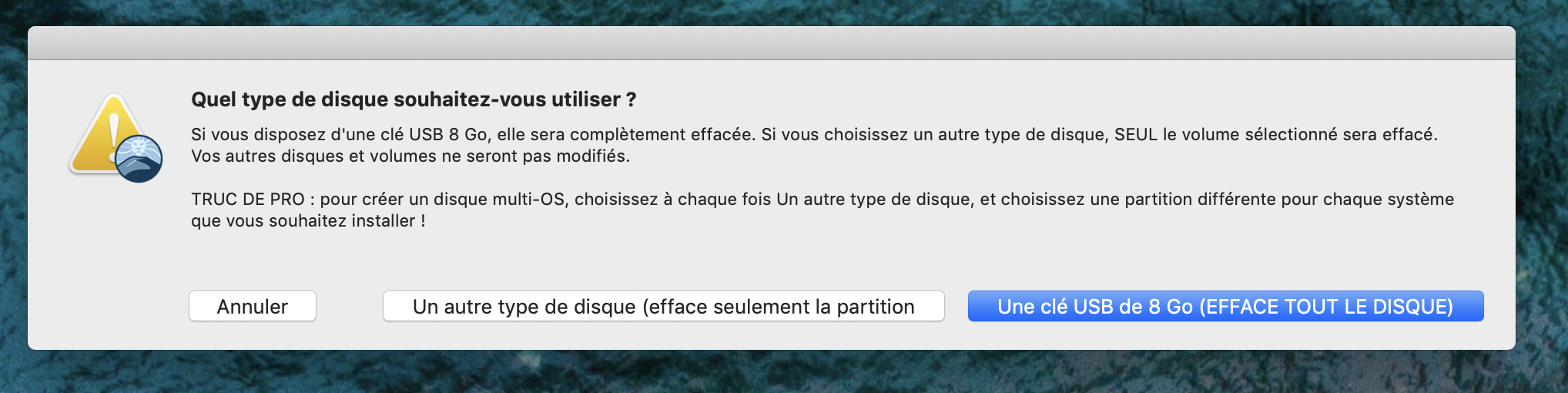Click the heading 'Quel type de disque souhaitez-vous utiliser ?'
1568x393 pixels.
(x=413, y=99)
